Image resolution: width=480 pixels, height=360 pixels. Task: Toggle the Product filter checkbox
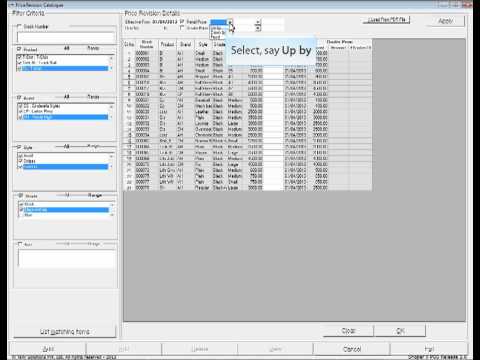click(x=19, y=49)
